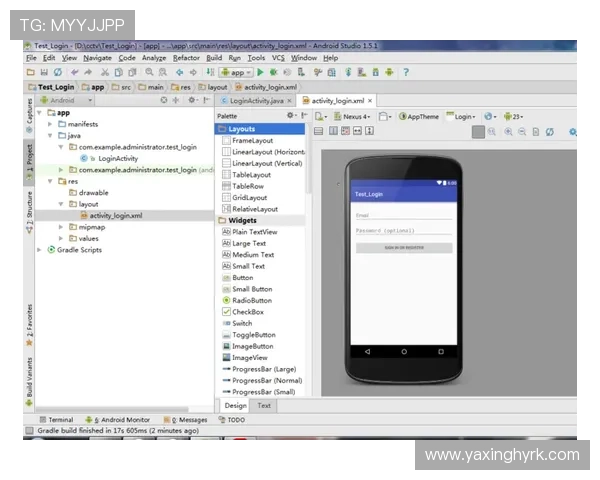Screen dimensions: 600x480
Task: Click the palette settings gear icon
Action: point(291,116)
